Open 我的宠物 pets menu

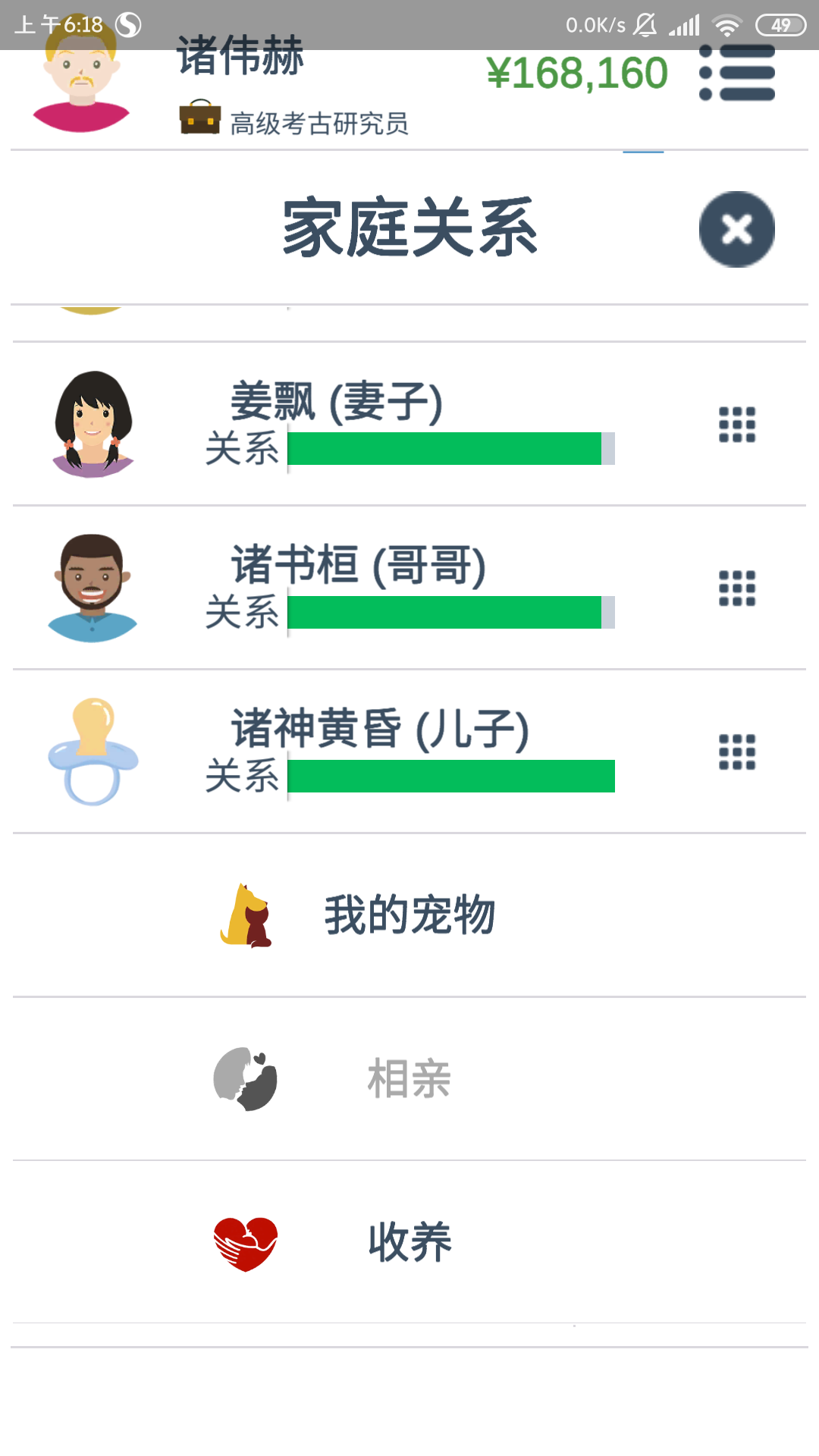point(409,915)
